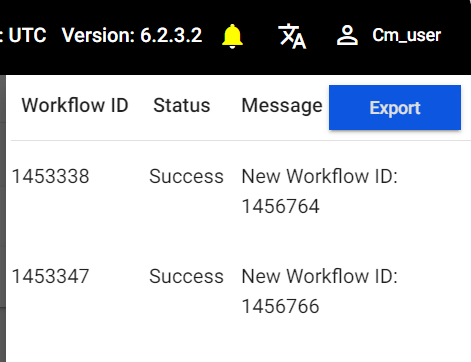Image resolution: width=471 pixels, height=362 pixels.
Task: Select workflow ID 1453347 cell
Action: [50, 276]
